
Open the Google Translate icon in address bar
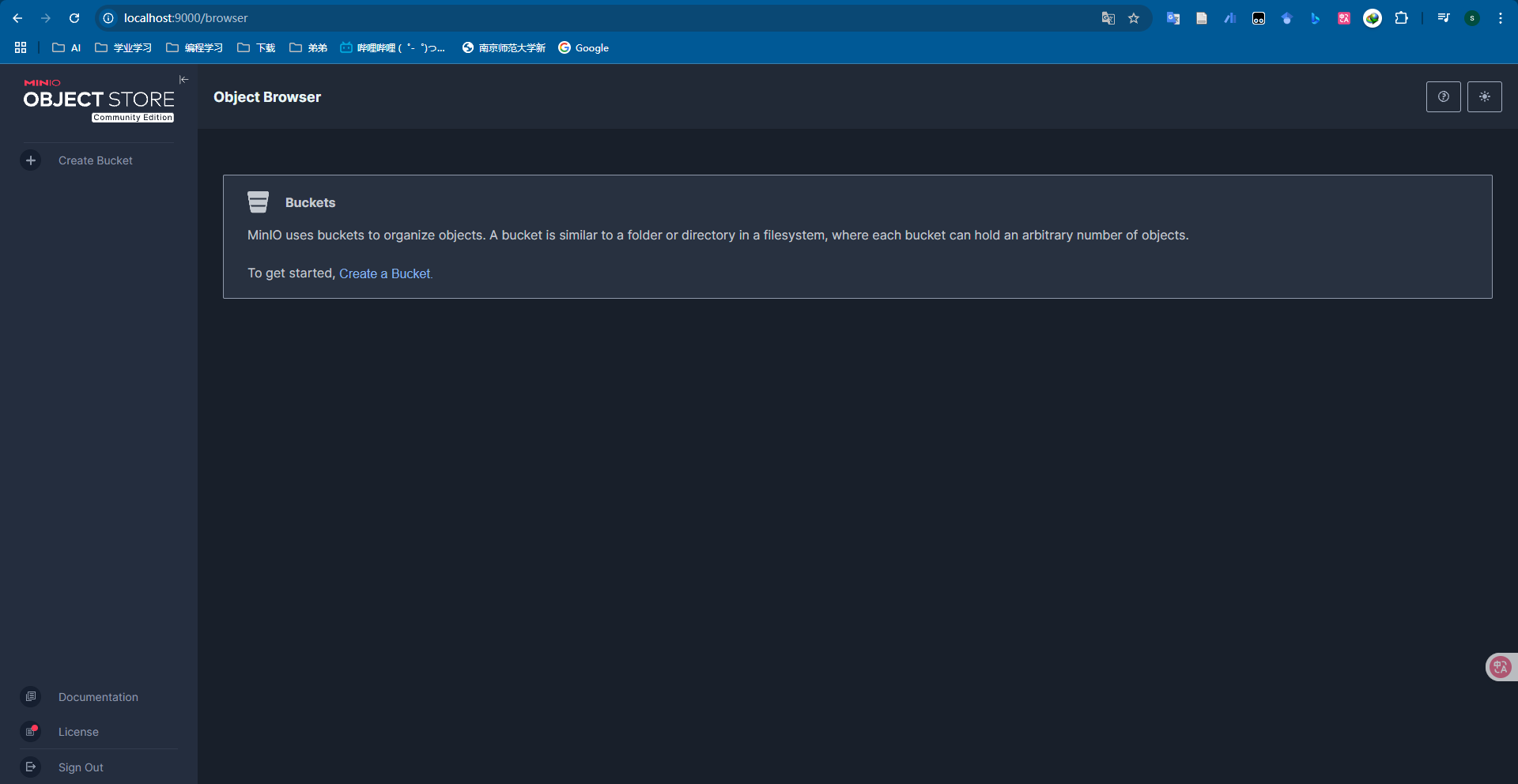[1108, 18]
